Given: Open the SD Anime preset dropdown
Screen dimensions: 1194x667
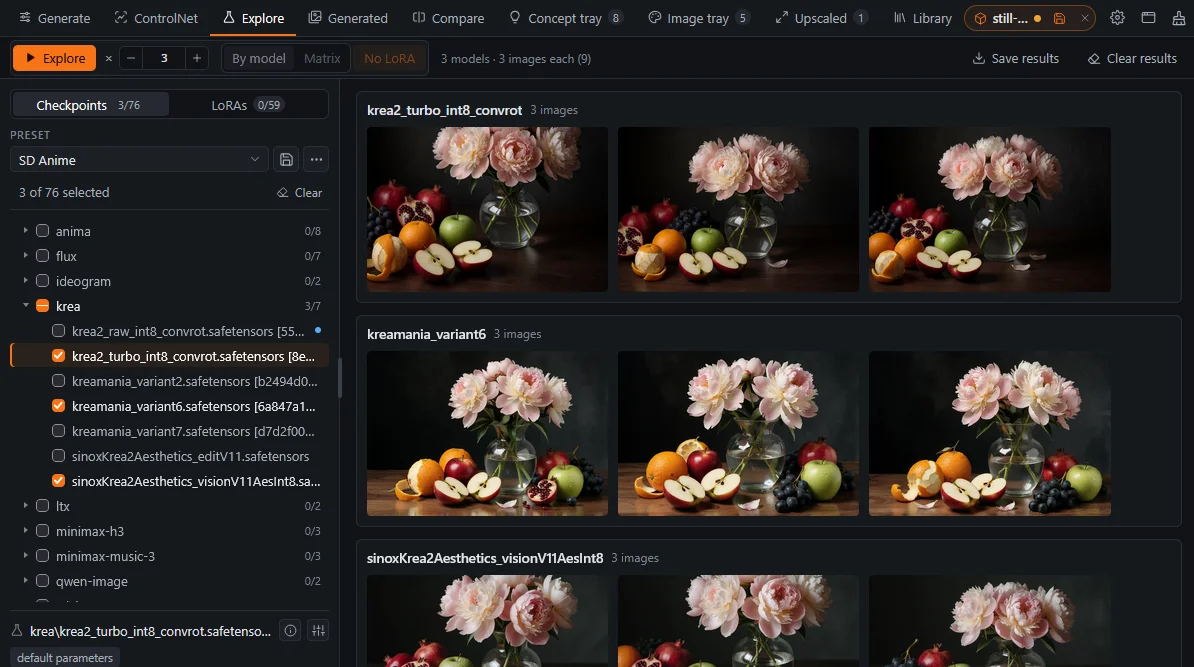Looking at the screenshot, I should tap(139, 160).
